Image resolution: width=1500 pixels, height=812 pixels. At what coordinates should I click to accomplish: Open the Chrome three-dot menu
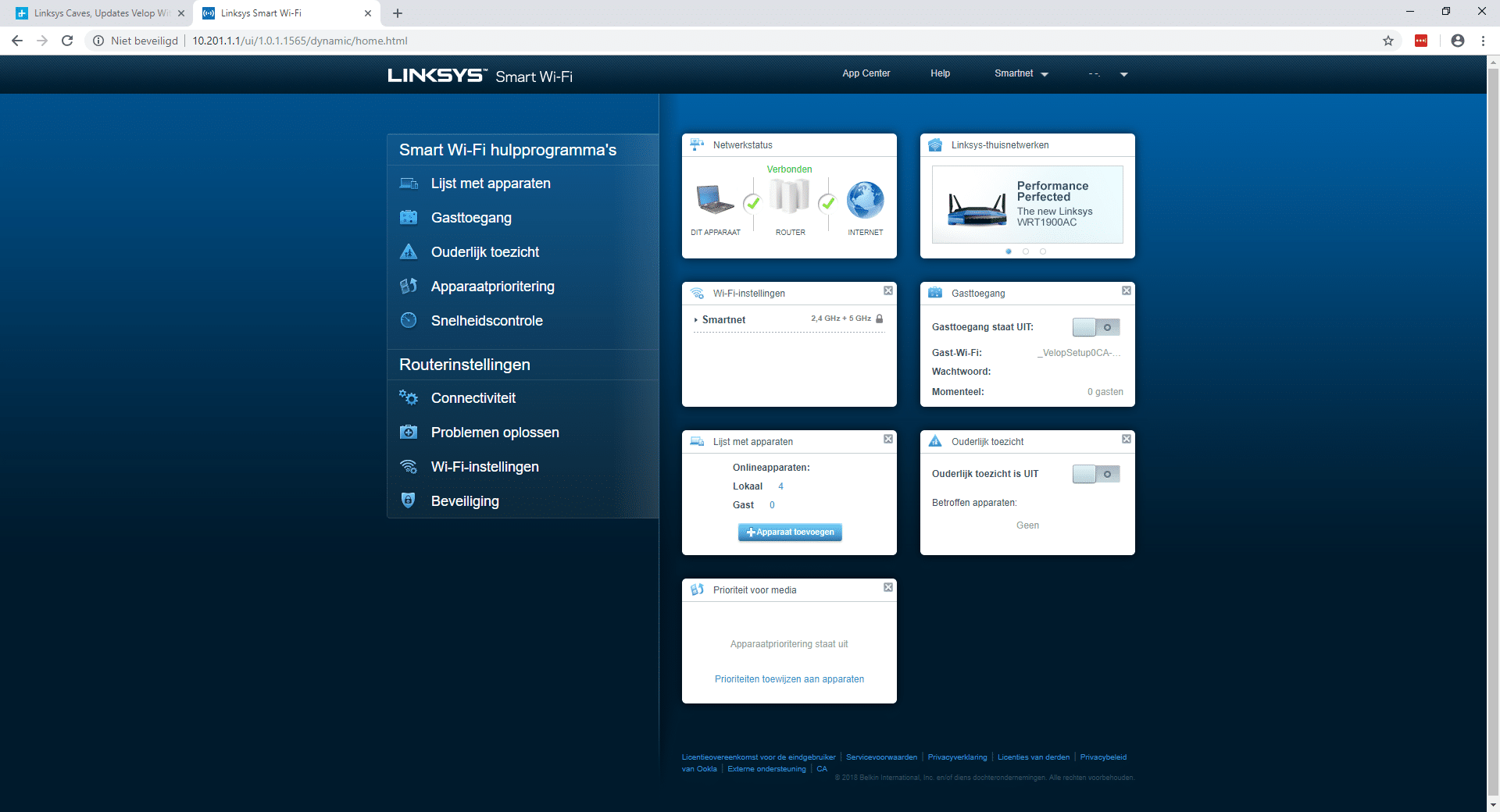pos(1483,41)
